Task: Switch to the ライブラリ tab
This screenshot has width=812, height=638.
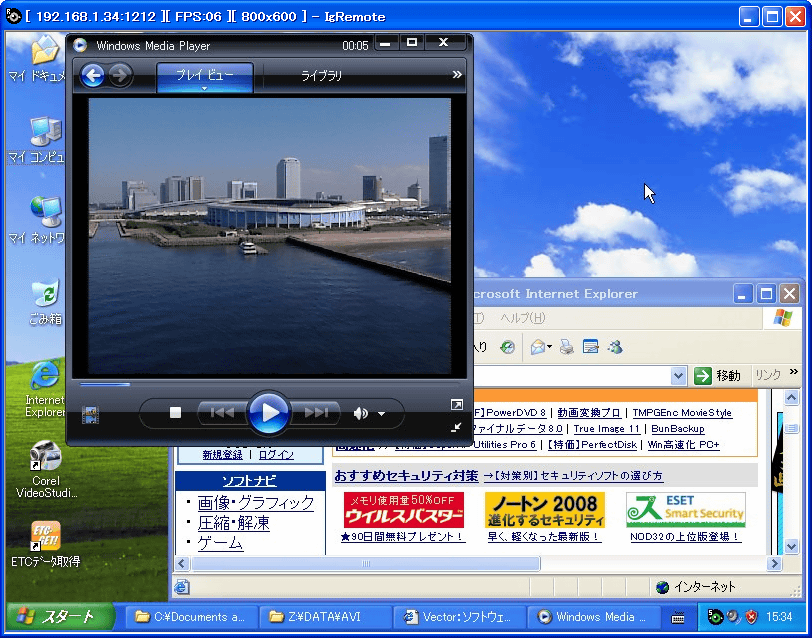Action: point(322,76)
